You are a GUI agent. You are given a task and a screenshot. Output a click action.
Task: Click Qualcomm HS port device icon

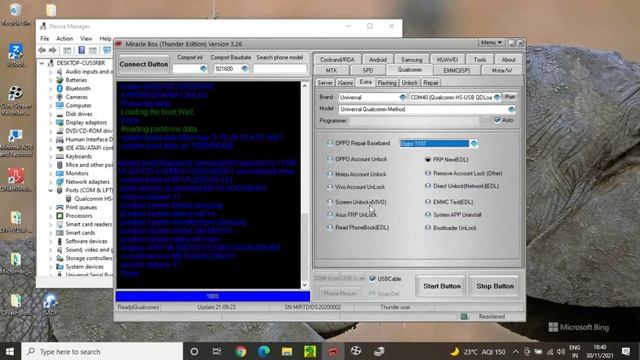click(x=69, y=199)
